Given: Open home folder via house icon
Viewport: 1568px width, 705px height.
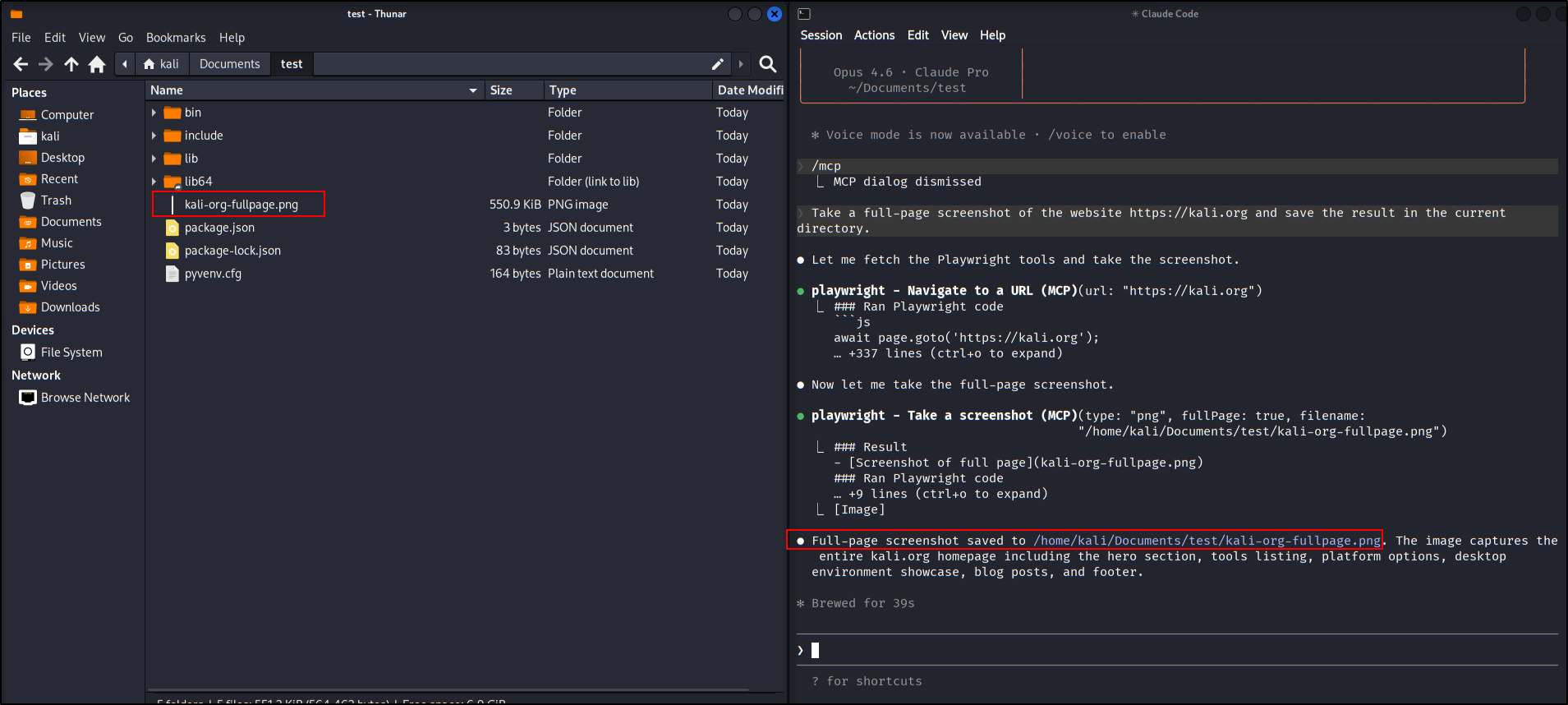Looking at the screenshot, I should tap(97, 64).
